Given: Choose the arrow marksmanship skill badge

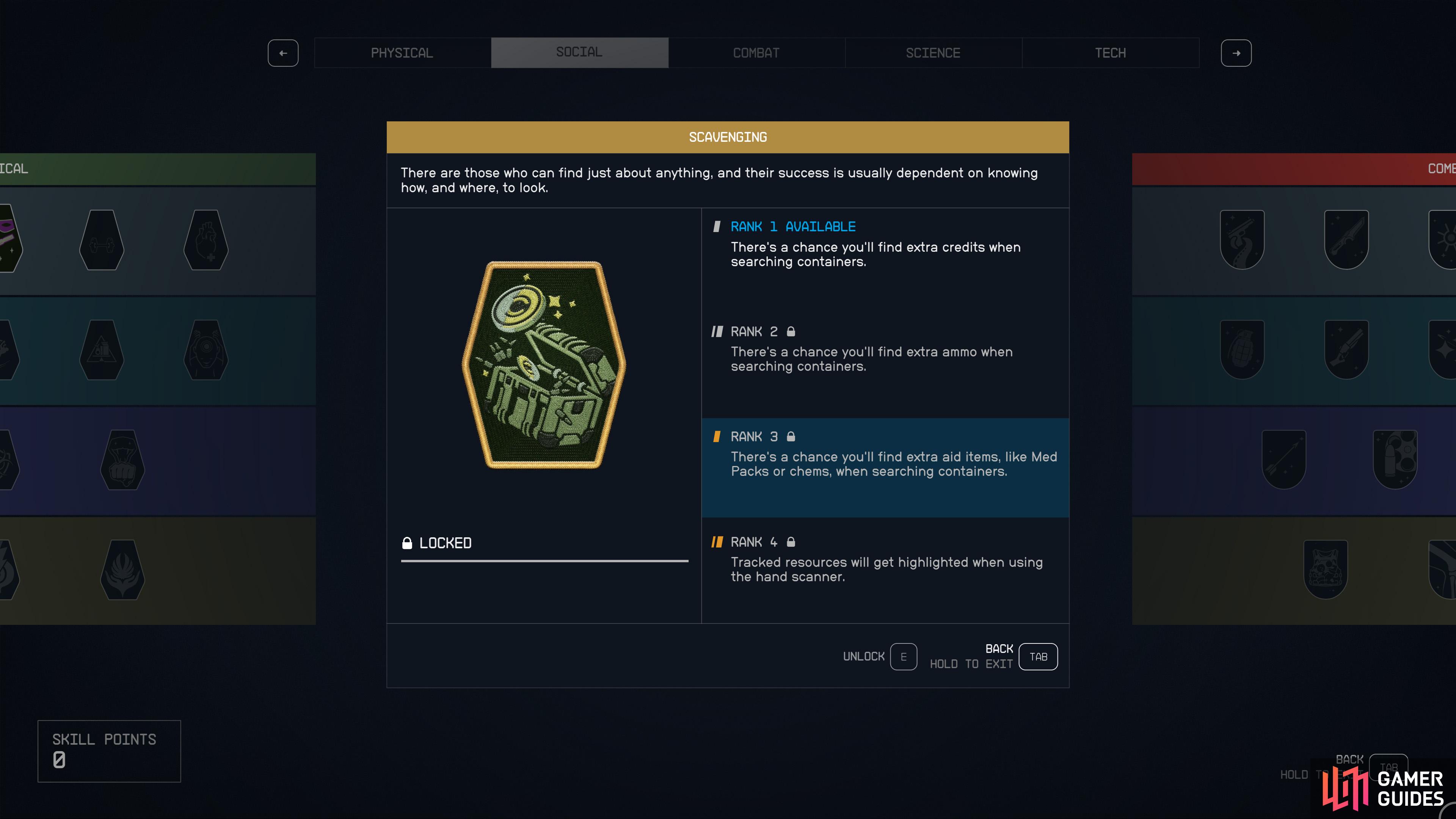Looking at the screenshot, I should pos(1283,460).
